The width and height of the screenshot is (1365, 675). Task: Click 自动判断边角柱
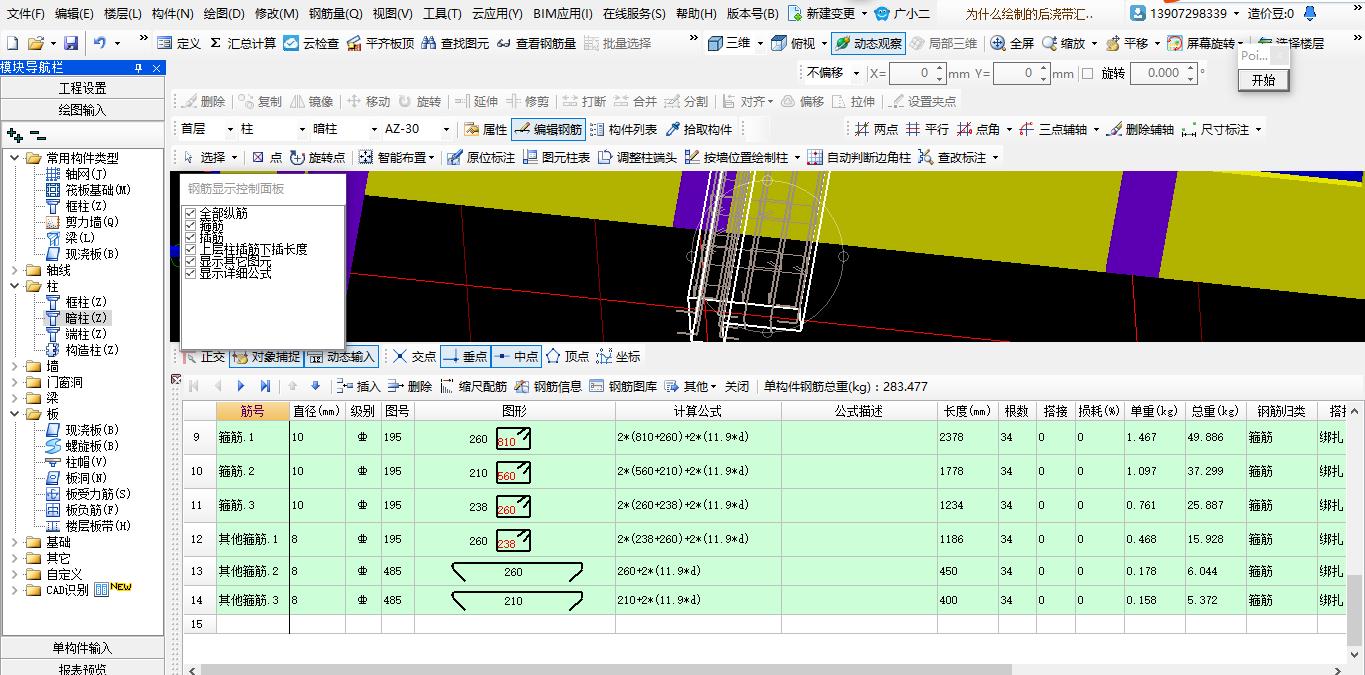pyautogui.click(x=859, y=158)
